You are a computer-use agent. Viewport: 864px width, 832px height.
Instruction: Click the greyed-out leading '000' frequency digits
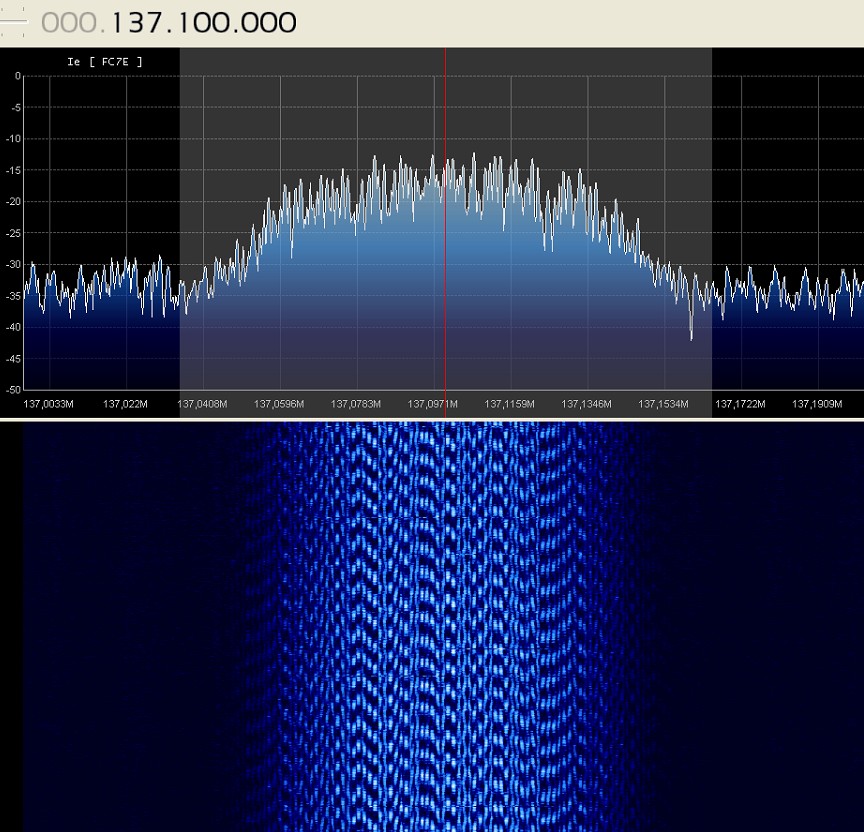69,23
